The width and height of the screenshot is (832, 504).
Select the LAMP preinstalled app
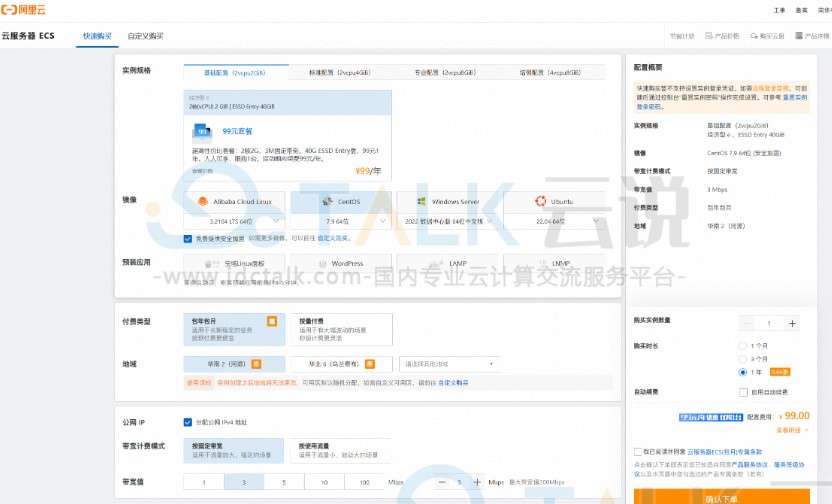(448, 264)
